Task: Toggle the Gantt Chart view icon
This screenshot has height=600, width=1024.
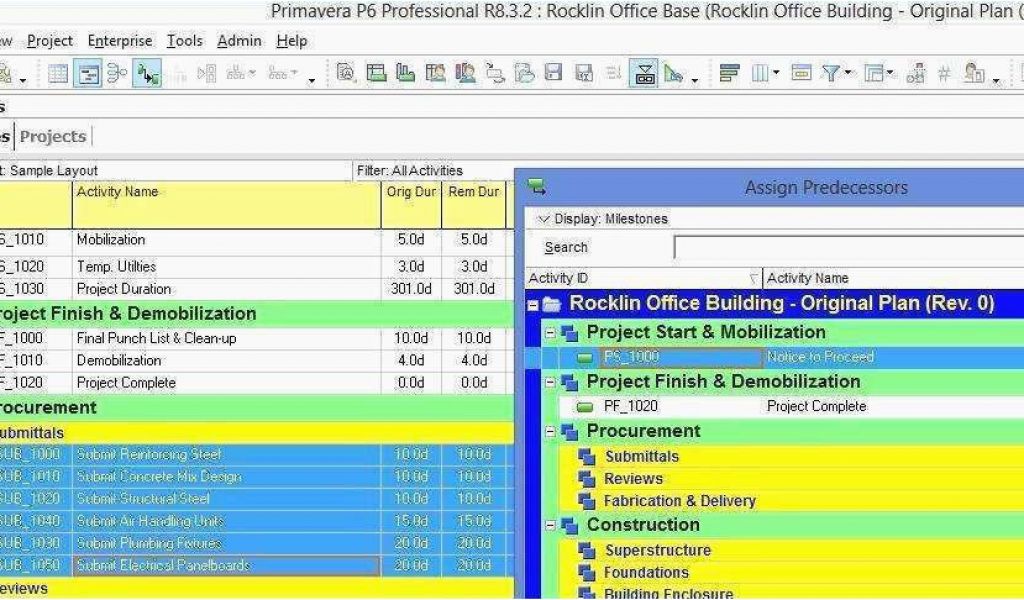Action: tap(88, 73)
